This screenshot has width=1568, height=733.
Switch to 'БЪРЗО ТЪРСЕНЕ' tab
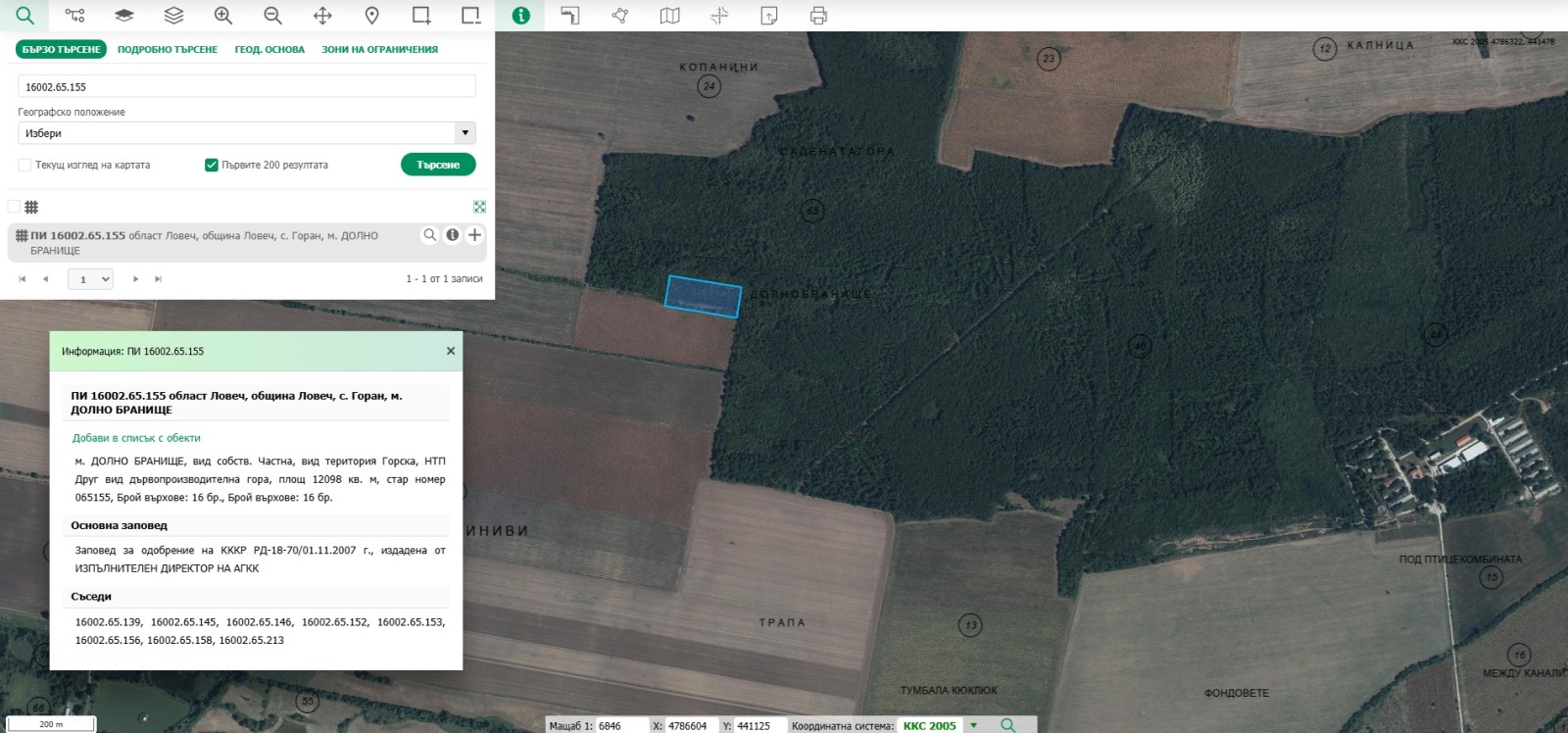[x=61, y=49]
